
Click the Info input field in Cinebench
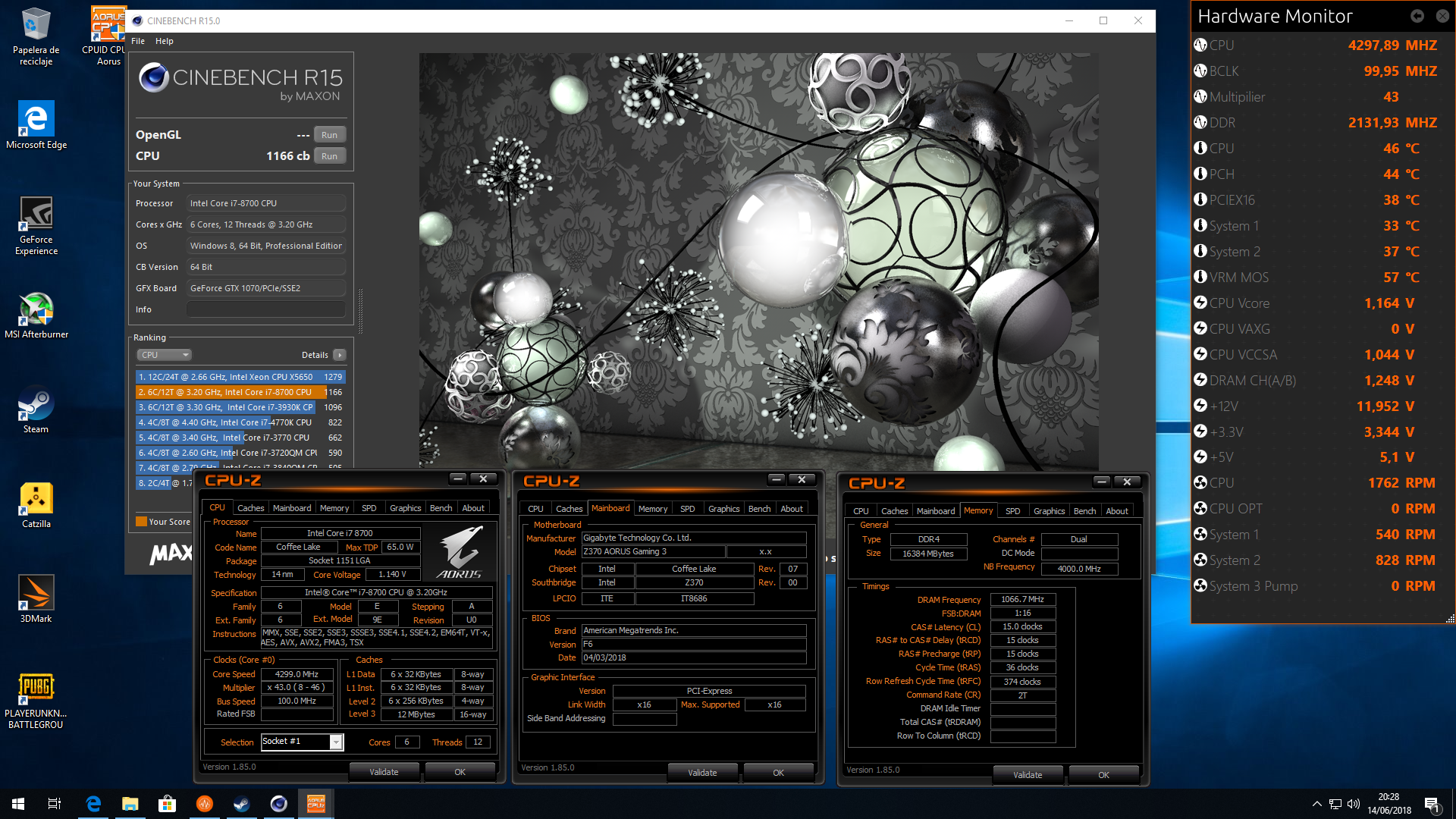[265, 309]
